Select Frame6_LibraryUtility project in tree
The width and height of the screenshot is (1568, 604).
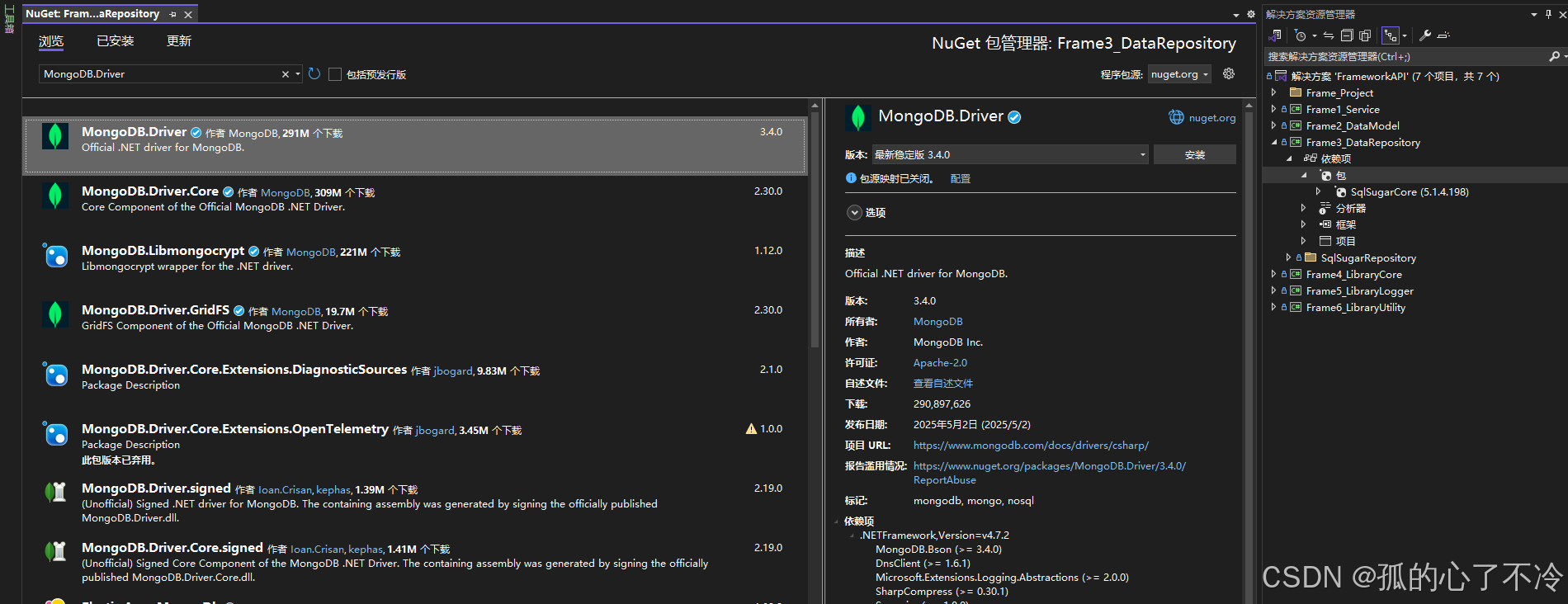click(1355, 307)
